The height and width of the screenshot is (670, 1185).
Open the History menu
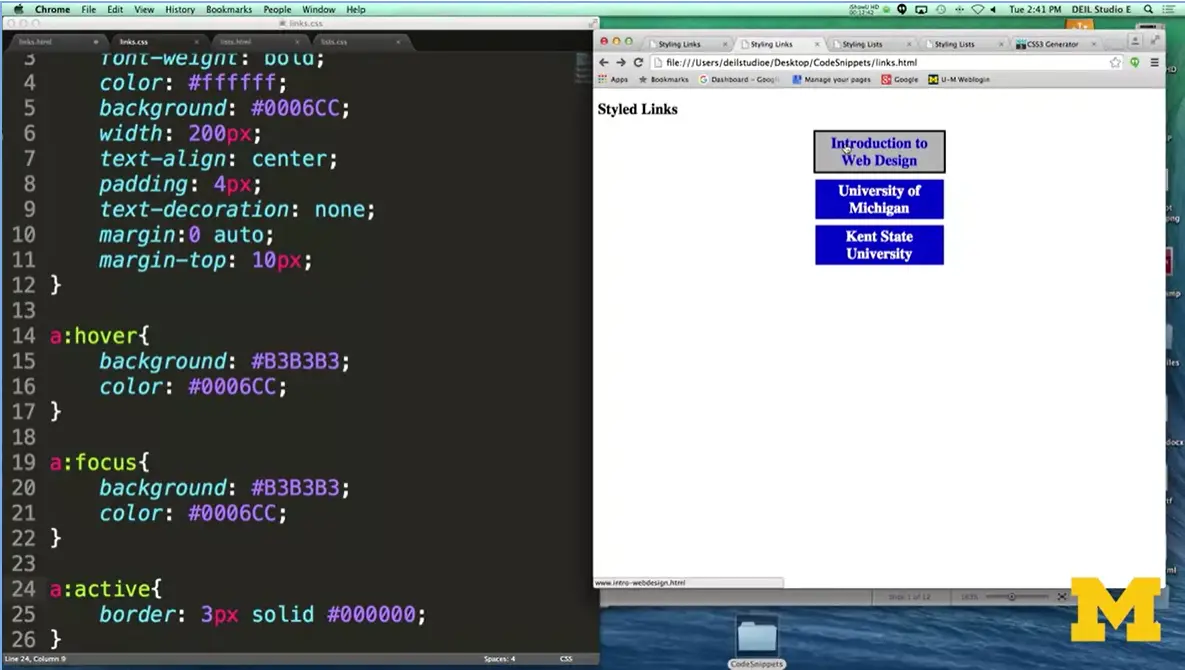[x=180, y=9]
